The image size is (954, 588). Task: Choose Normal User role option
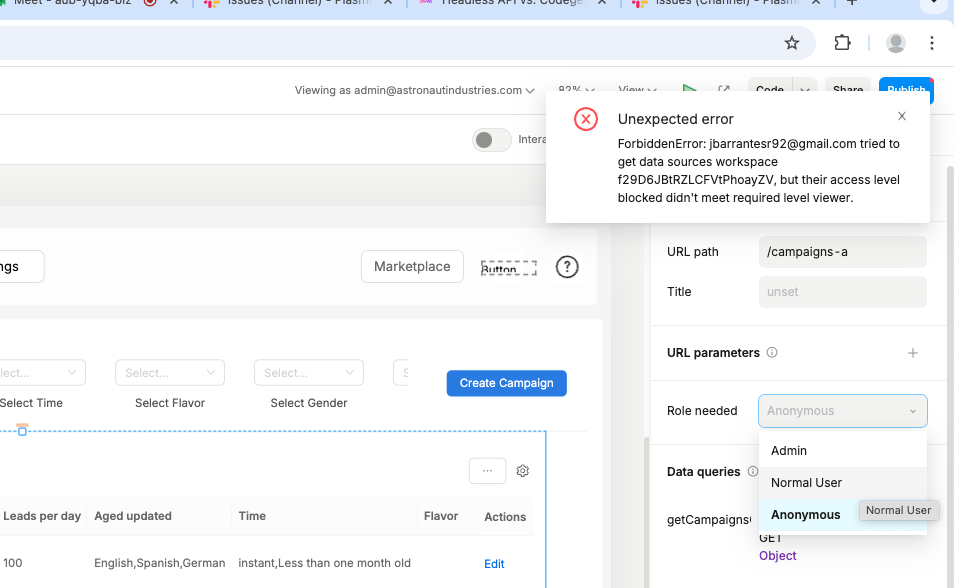click(806, 483)
